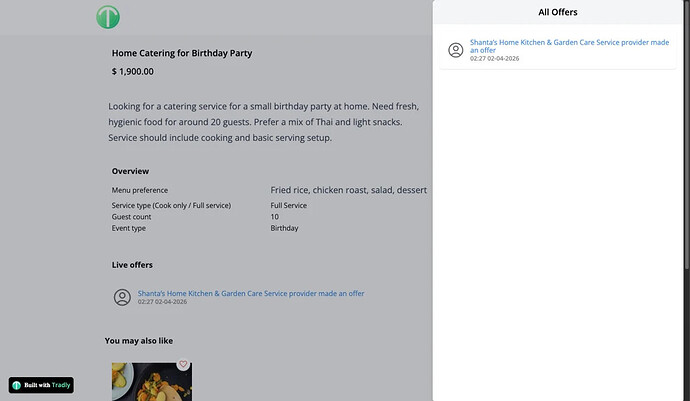Click the Overview section heading
Image resolution: width=690 pixels, height=401 pixels.
[130, 171]
